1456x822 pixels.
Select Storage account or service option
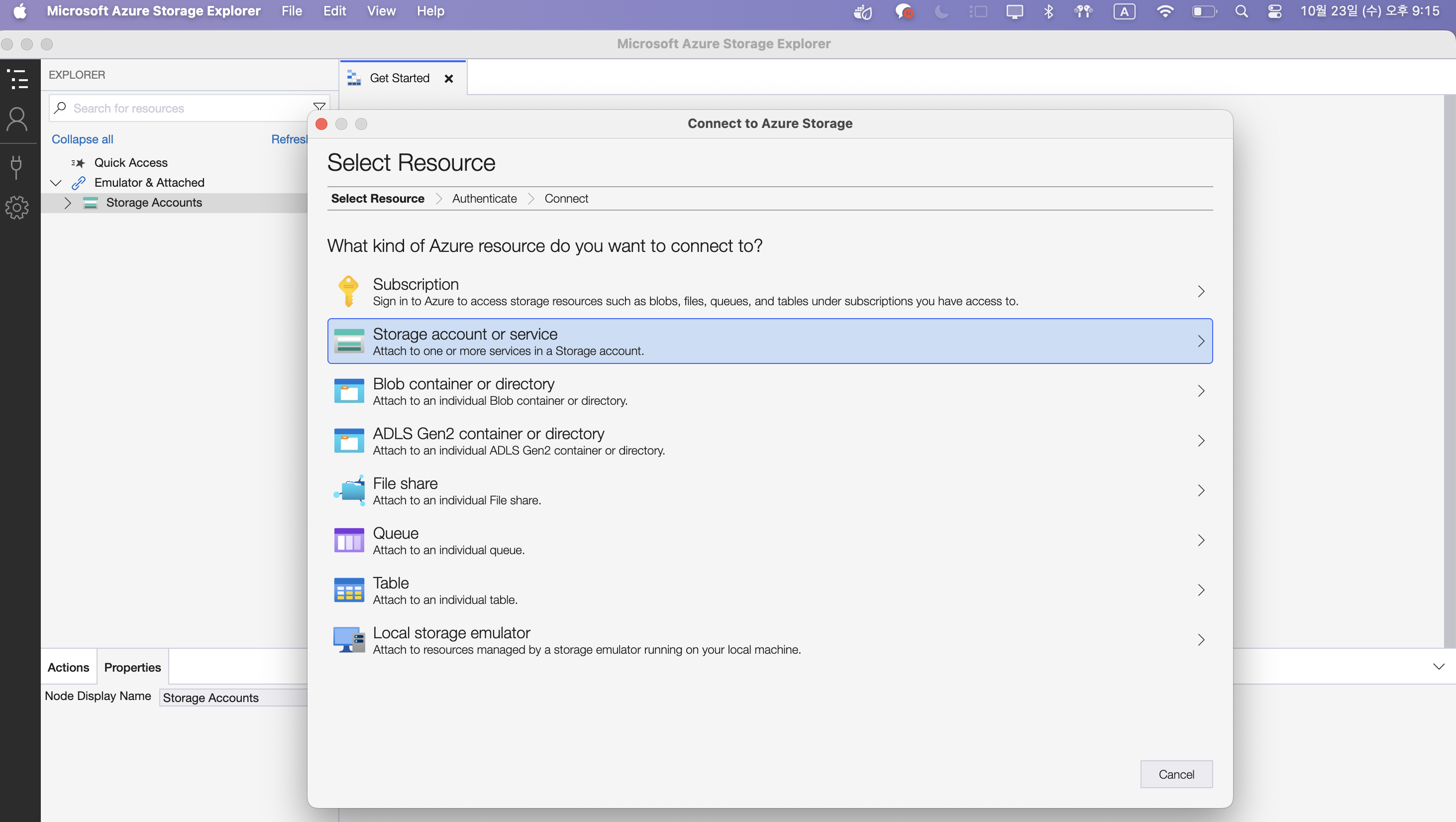coord(770,340)
